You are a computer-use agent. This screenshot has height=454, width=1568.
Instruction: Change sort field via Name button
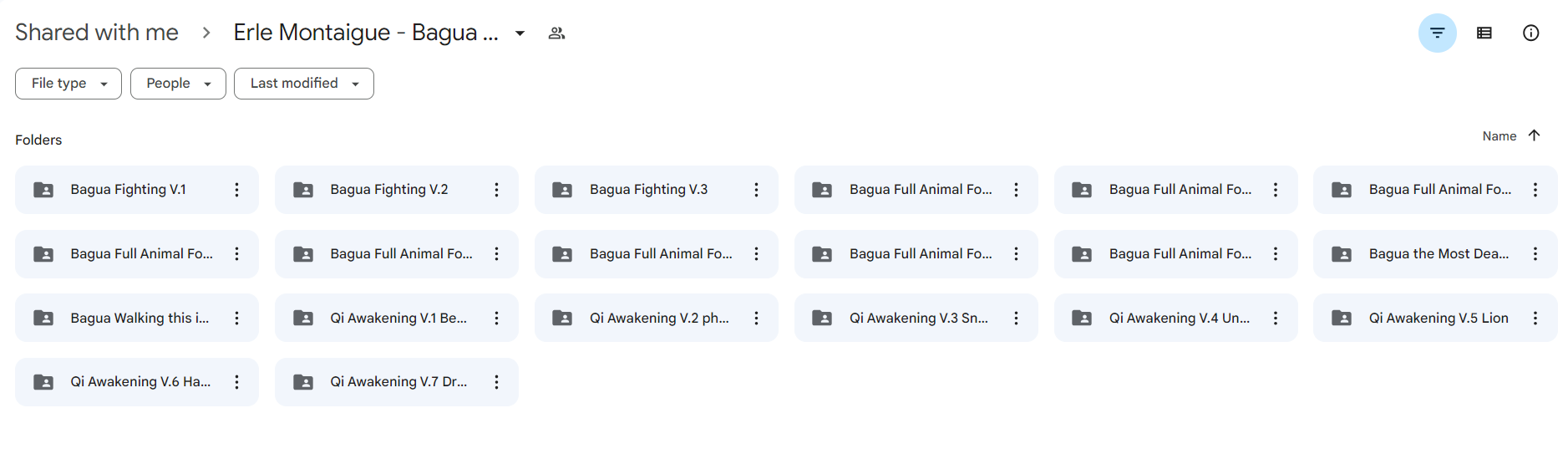(1499, 136)
